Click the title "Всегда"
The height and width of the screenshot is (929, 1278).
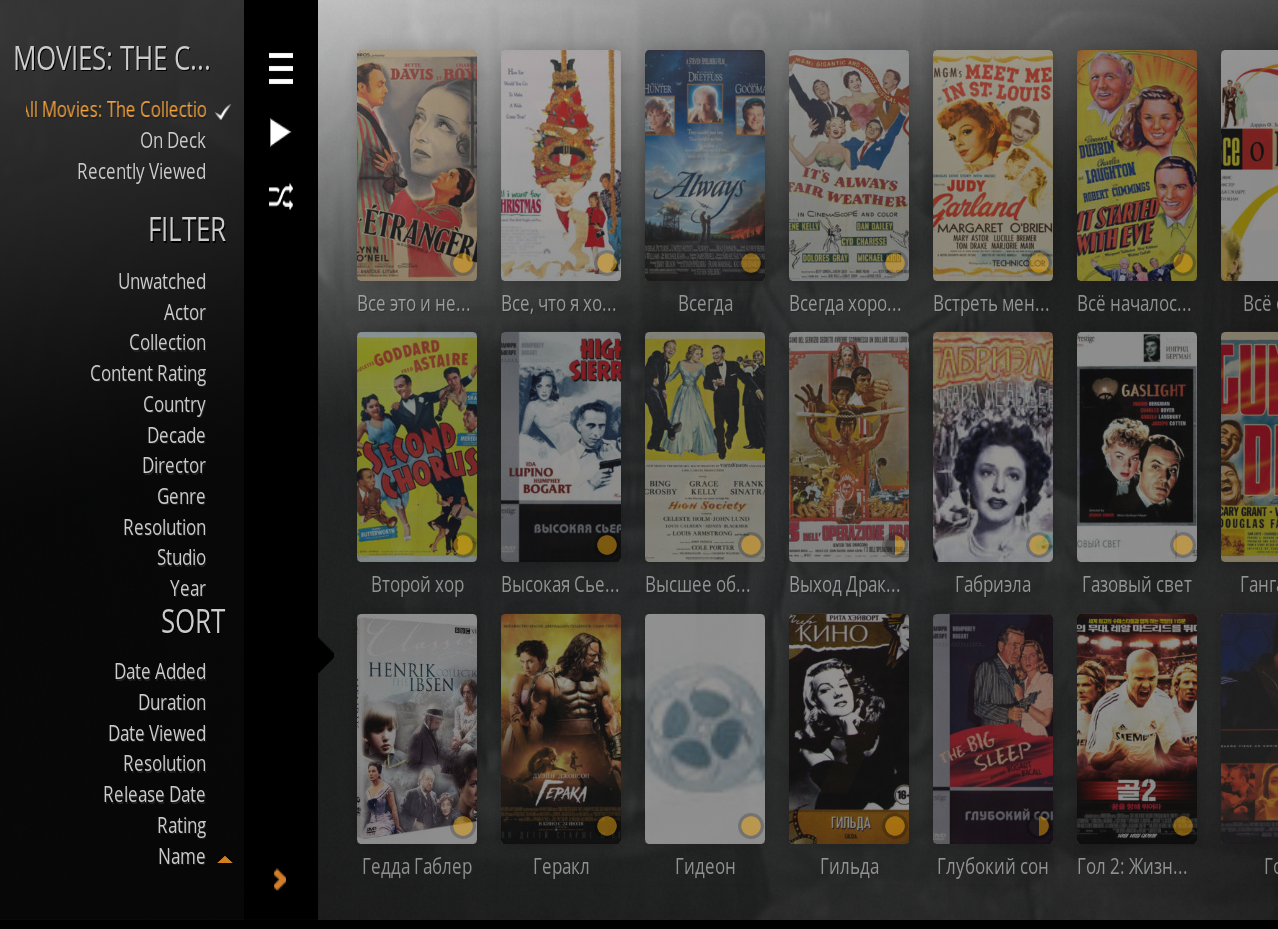click(x=705, y=304)
